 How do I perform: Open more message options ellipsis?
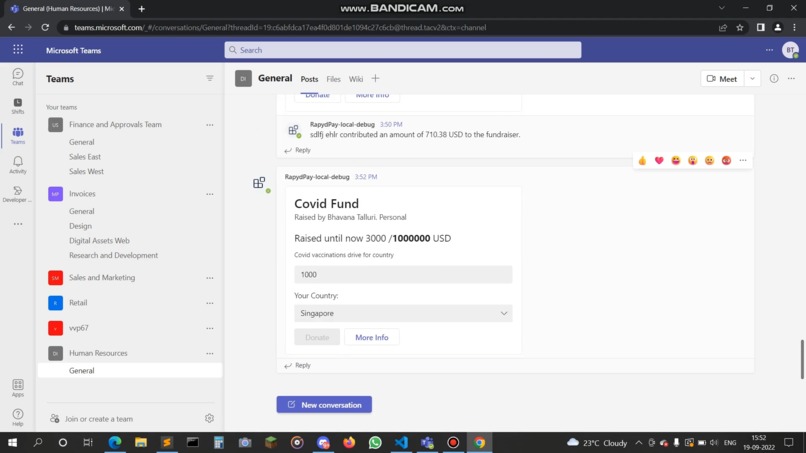point(743,160)
